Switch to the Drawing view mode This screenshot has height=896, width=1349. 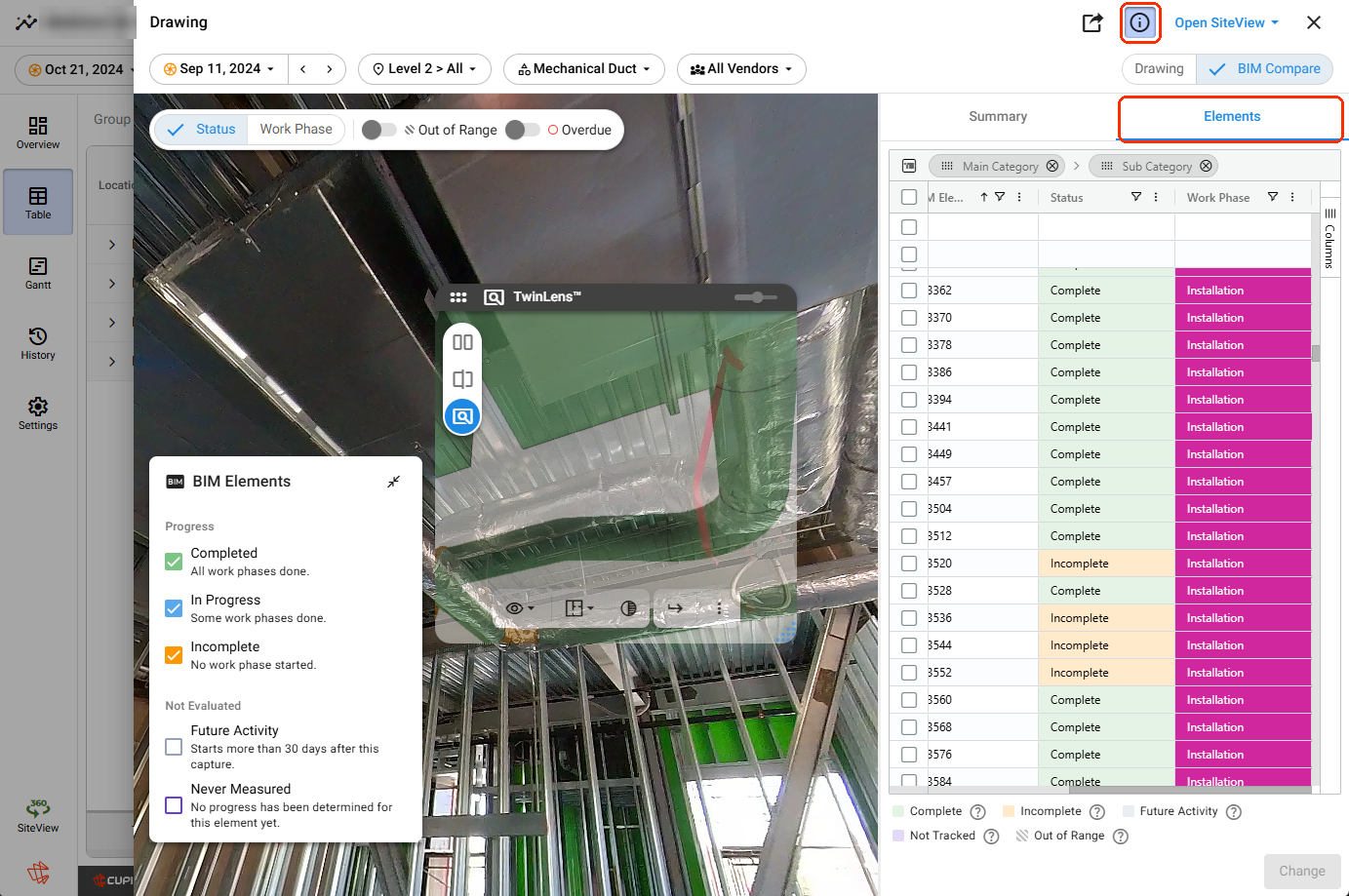pyautogui.click(x=1159, y=69)
